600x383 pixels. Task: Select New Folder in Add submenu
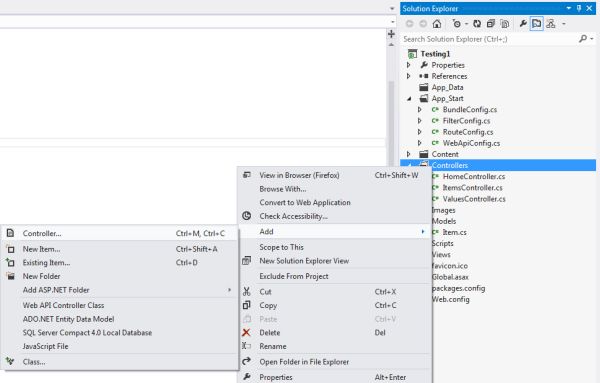coord(120,276)
